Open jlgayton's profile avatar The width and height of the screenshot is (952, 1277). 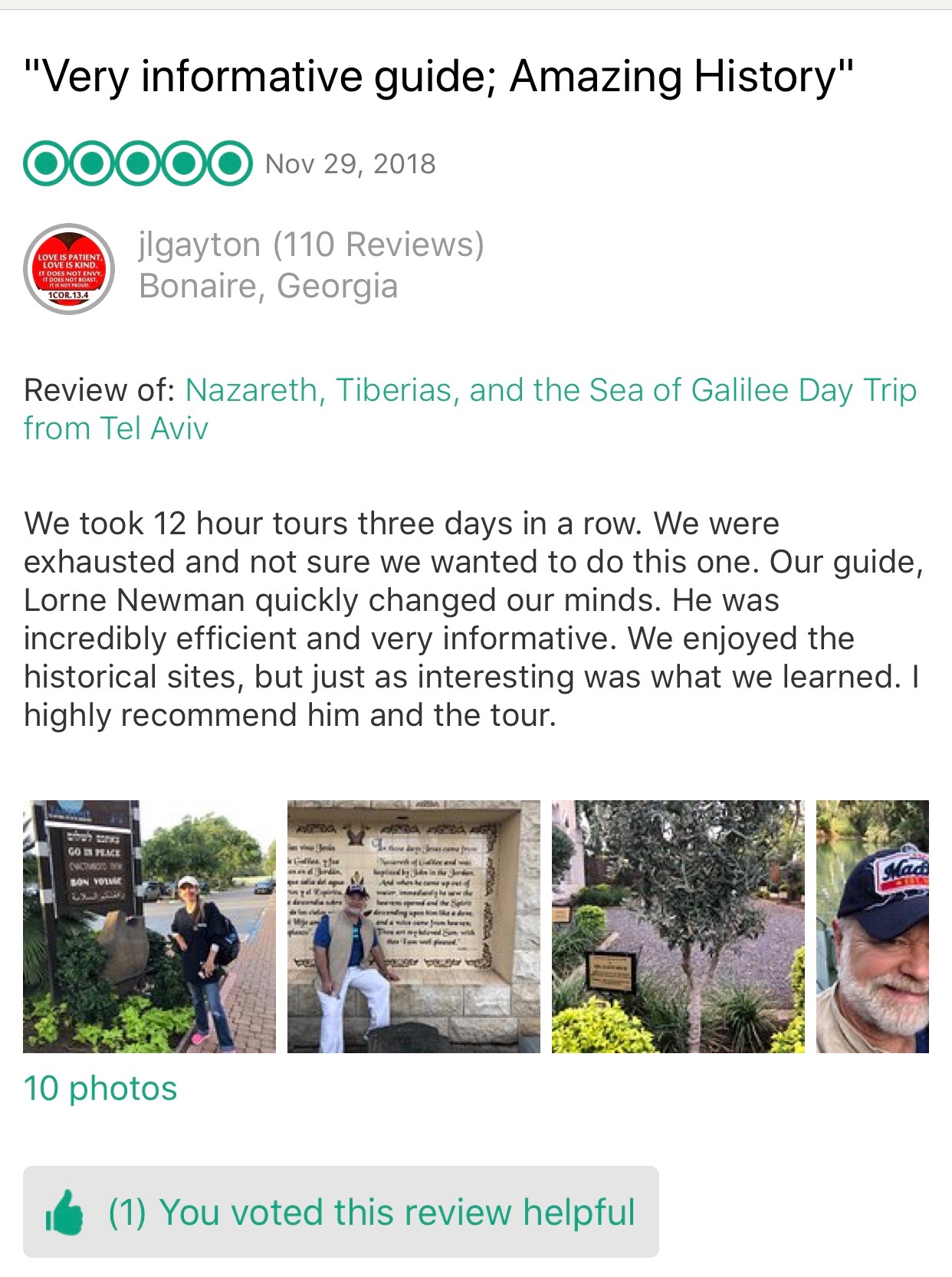click(x=69, y=269)
